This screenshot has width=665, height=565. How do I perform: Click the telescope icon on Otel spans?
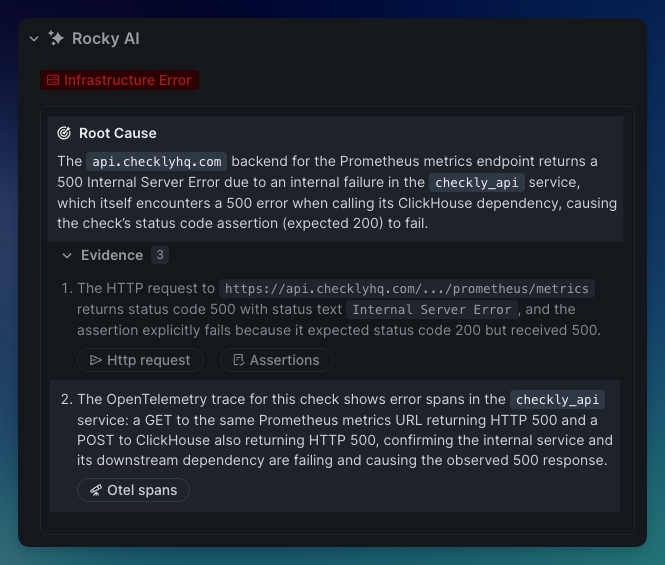(96, 490)
